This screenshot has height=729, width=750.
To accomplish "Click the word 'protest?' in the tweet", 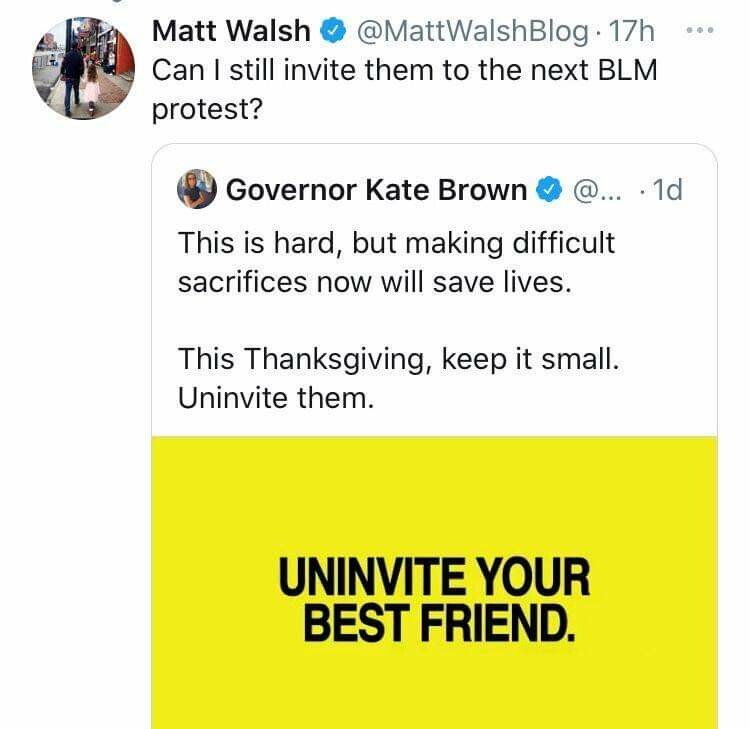I will [207, 109].
